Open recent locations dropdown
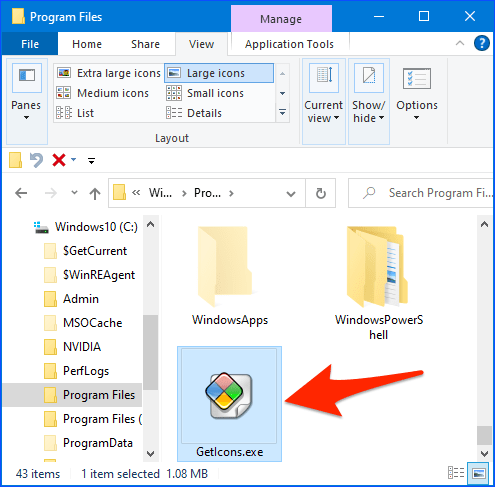This screenshot has height=487, width=495. tap(75, 192)
